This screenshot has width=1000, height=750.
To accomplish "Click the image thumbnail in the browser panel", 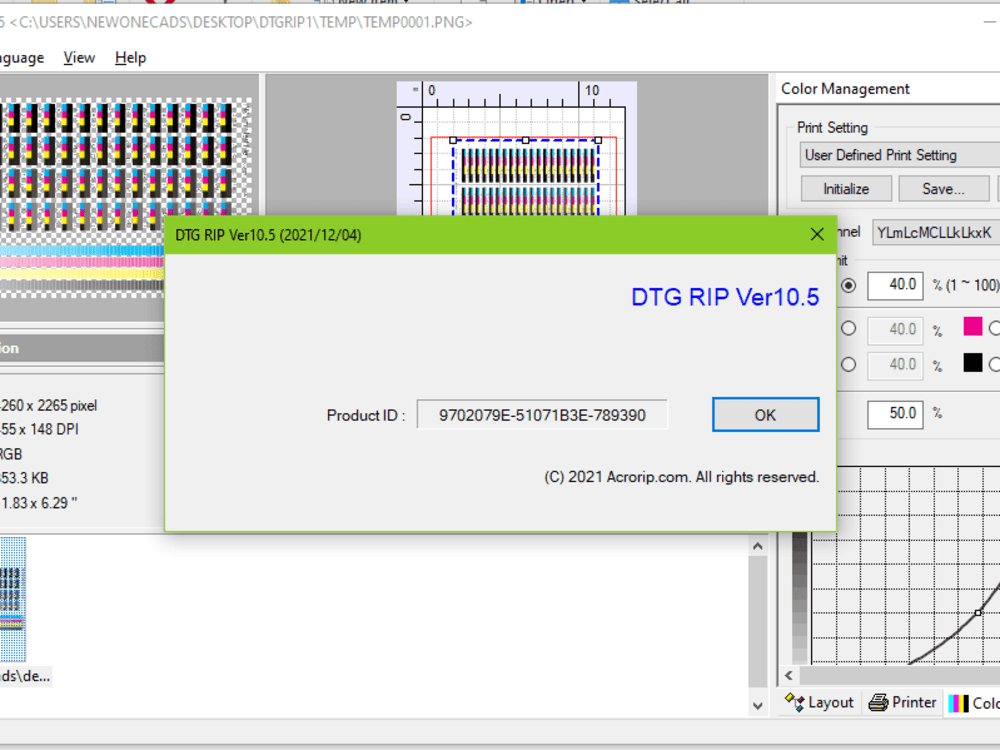I will [x=14, y=600].
